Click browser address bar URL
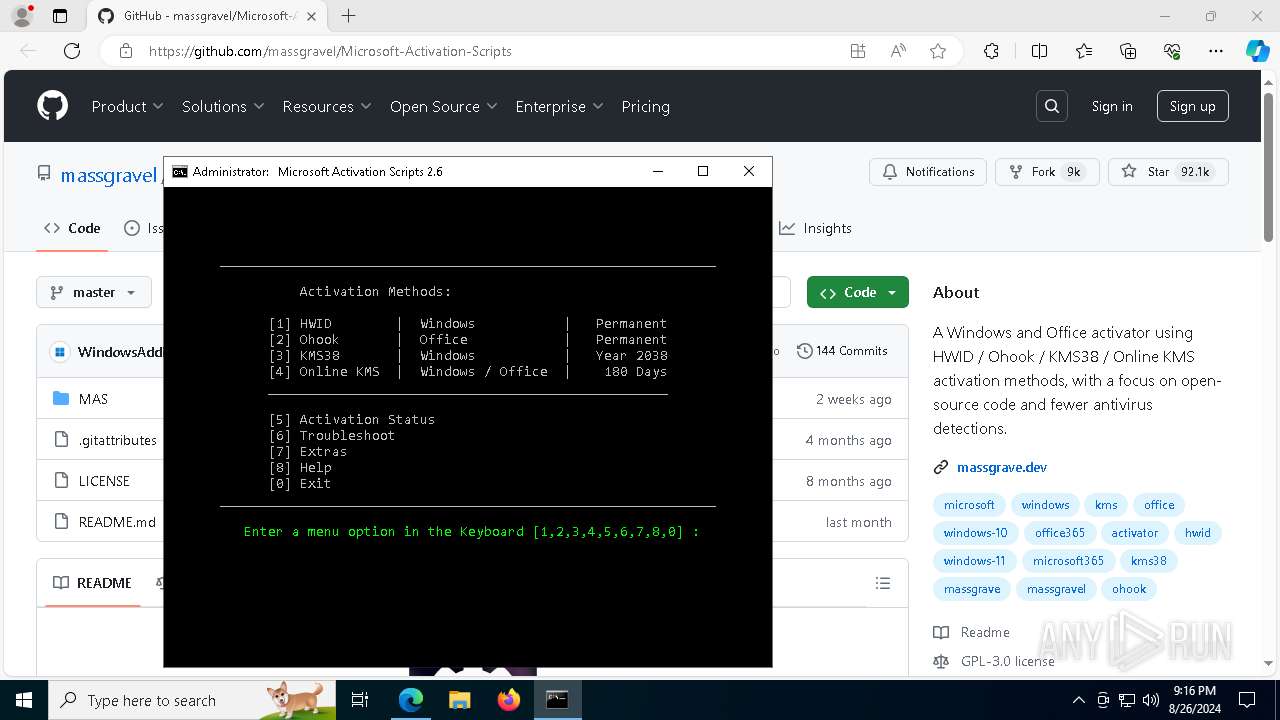This screenshot has height=720, width=1280. tap(330, 51)
